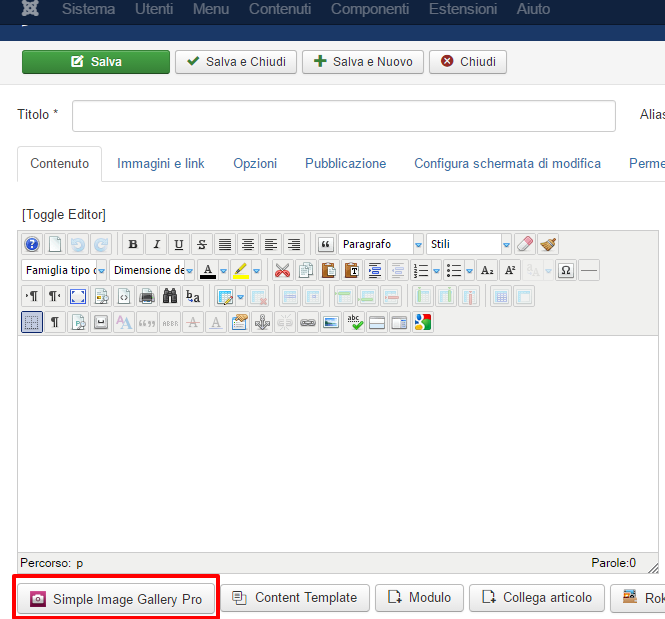The width and height of the screenshot is (665, 619).
Task: Open the Famiglia tipo font dropdown
Action: 64,270
